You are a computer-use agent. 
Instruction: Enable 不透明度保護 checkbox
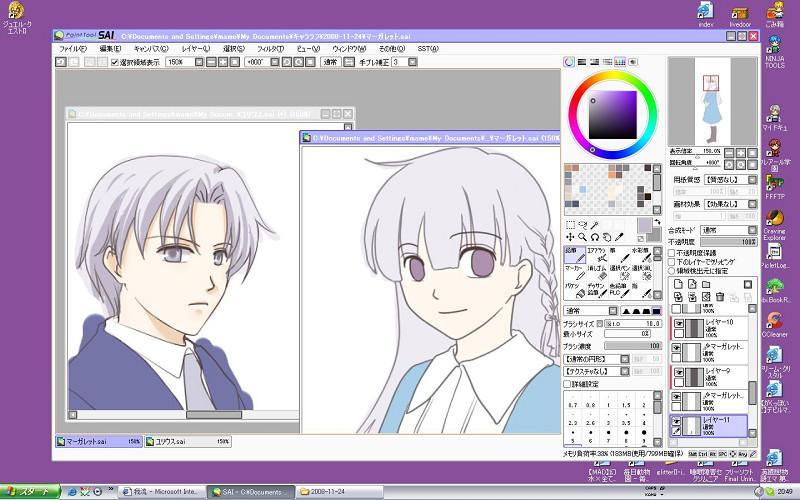tap(672, 253)
